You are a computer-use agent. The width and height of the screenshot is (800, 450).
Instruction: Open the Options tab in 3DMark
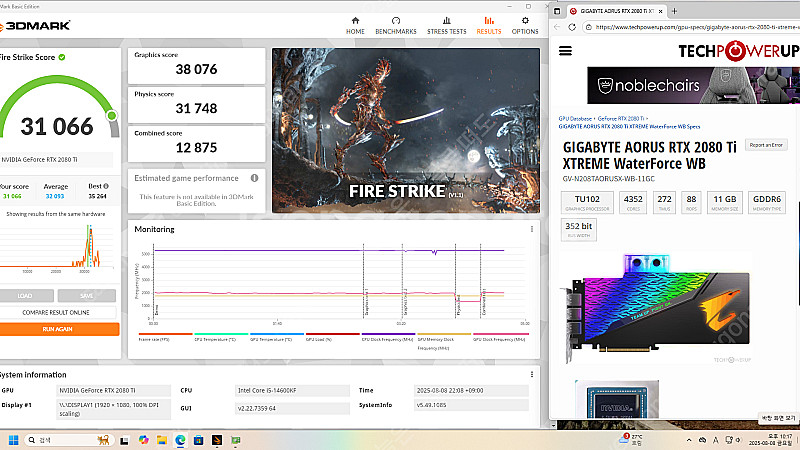coord(525,26)
